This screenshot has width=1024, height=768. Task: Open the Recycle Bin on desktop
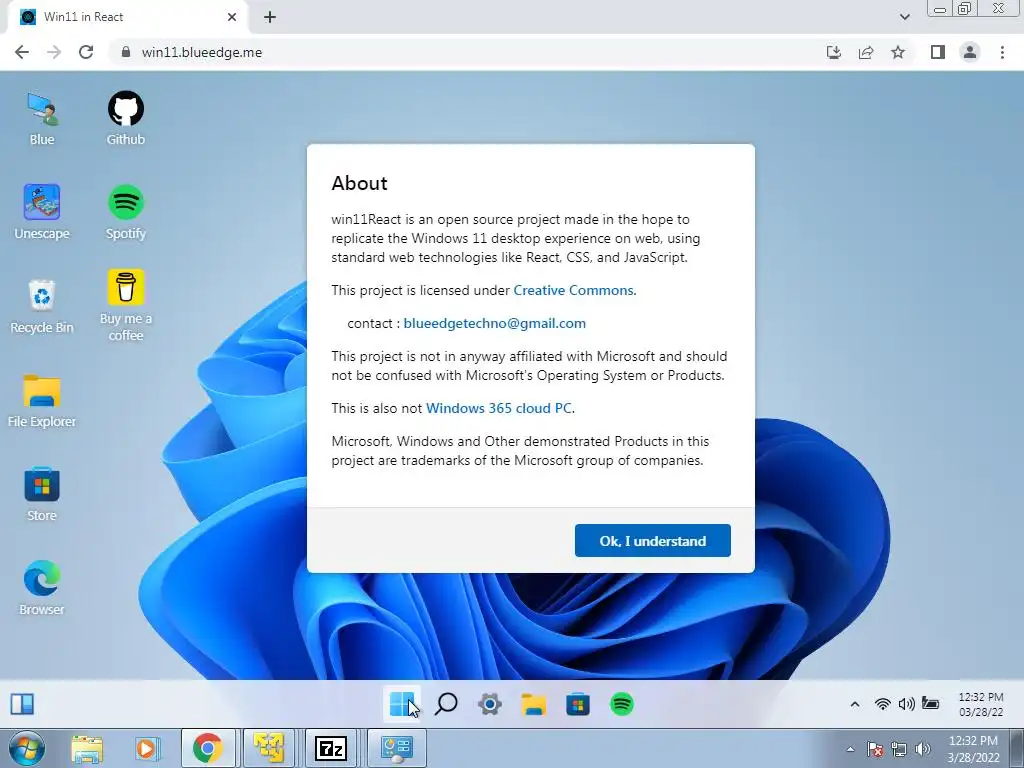[42, 306]
